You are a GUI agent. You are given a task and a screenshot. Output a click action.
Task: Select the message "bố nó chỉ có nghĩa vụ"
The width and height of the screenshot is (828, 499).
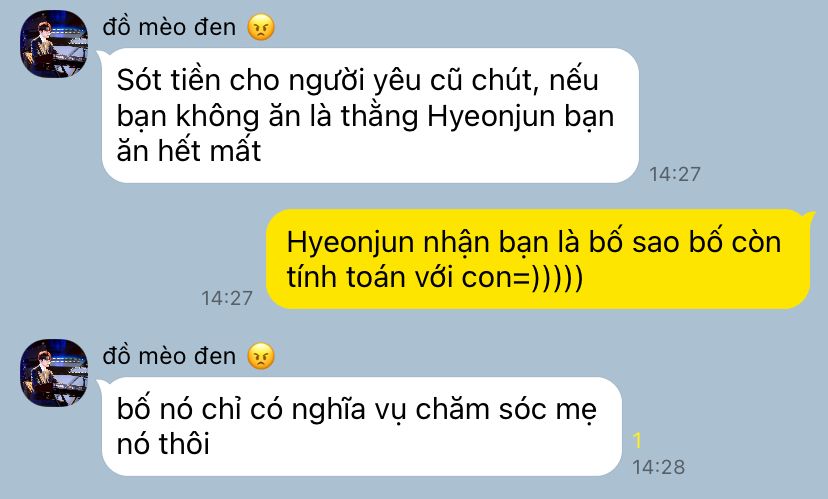362,426
